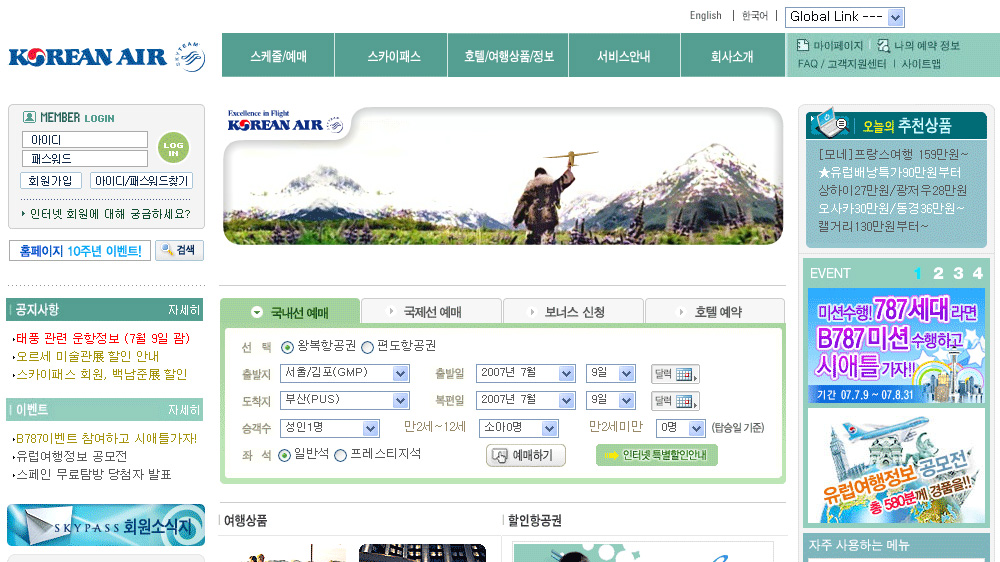Open FAQ / 고객지원센터 link
The height and width of the screenshot is (562, 1000).
pyautogui.click(x=842, y=64)
